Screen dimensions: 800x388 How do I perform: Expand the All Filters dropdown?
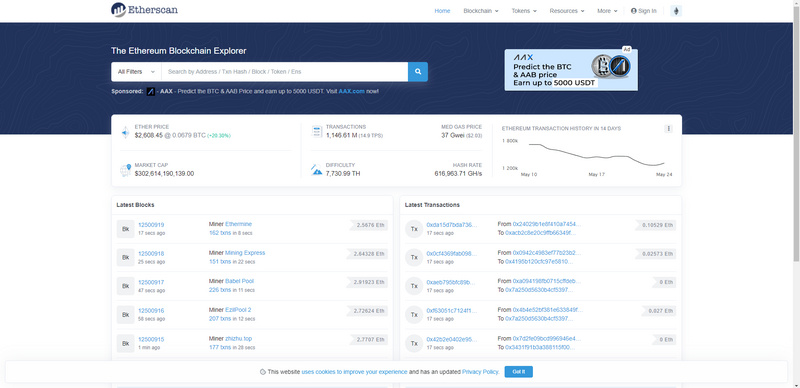point(136,72)
